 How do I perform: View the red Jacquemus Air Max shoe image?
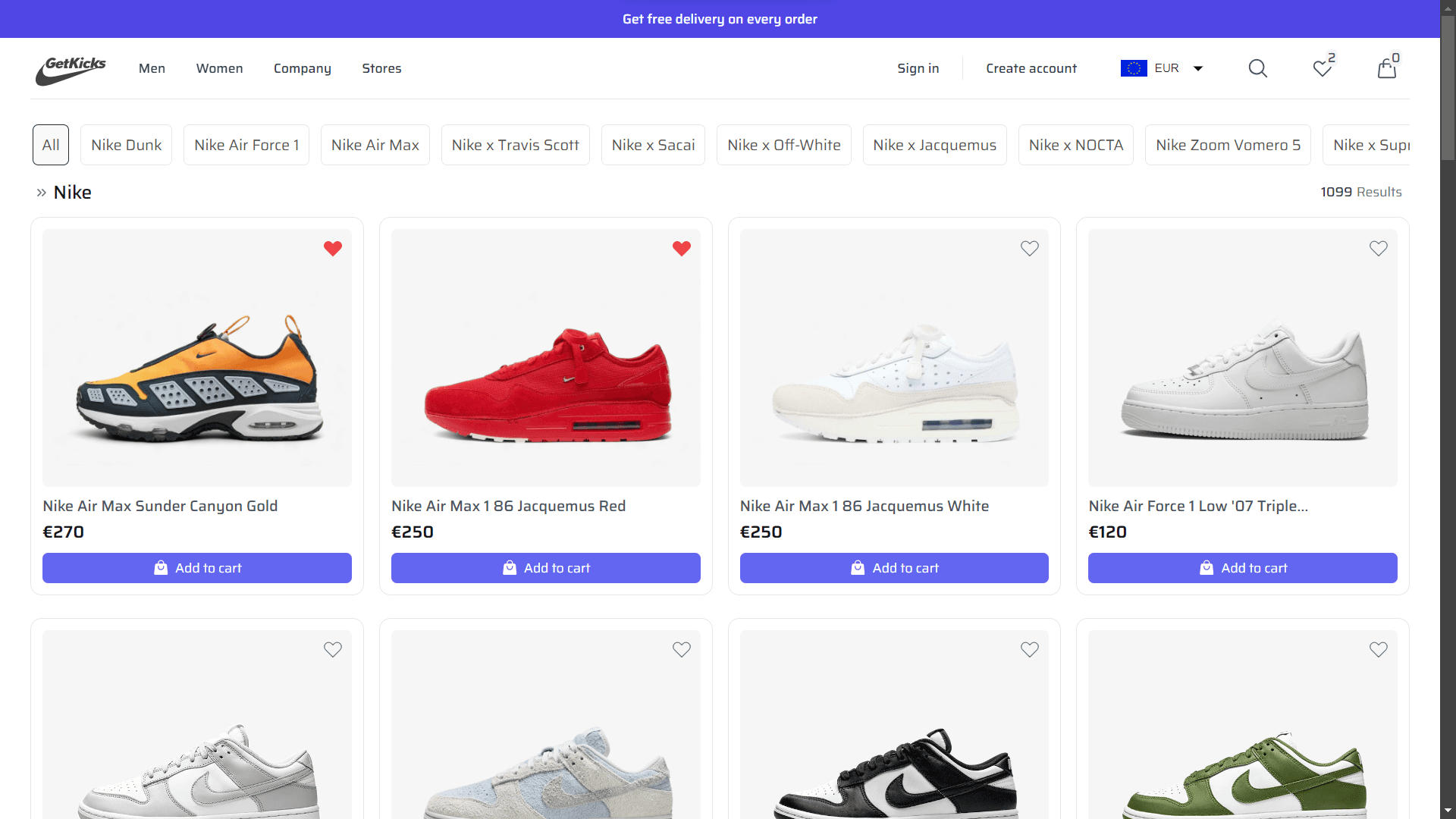[x=546, y=358]
